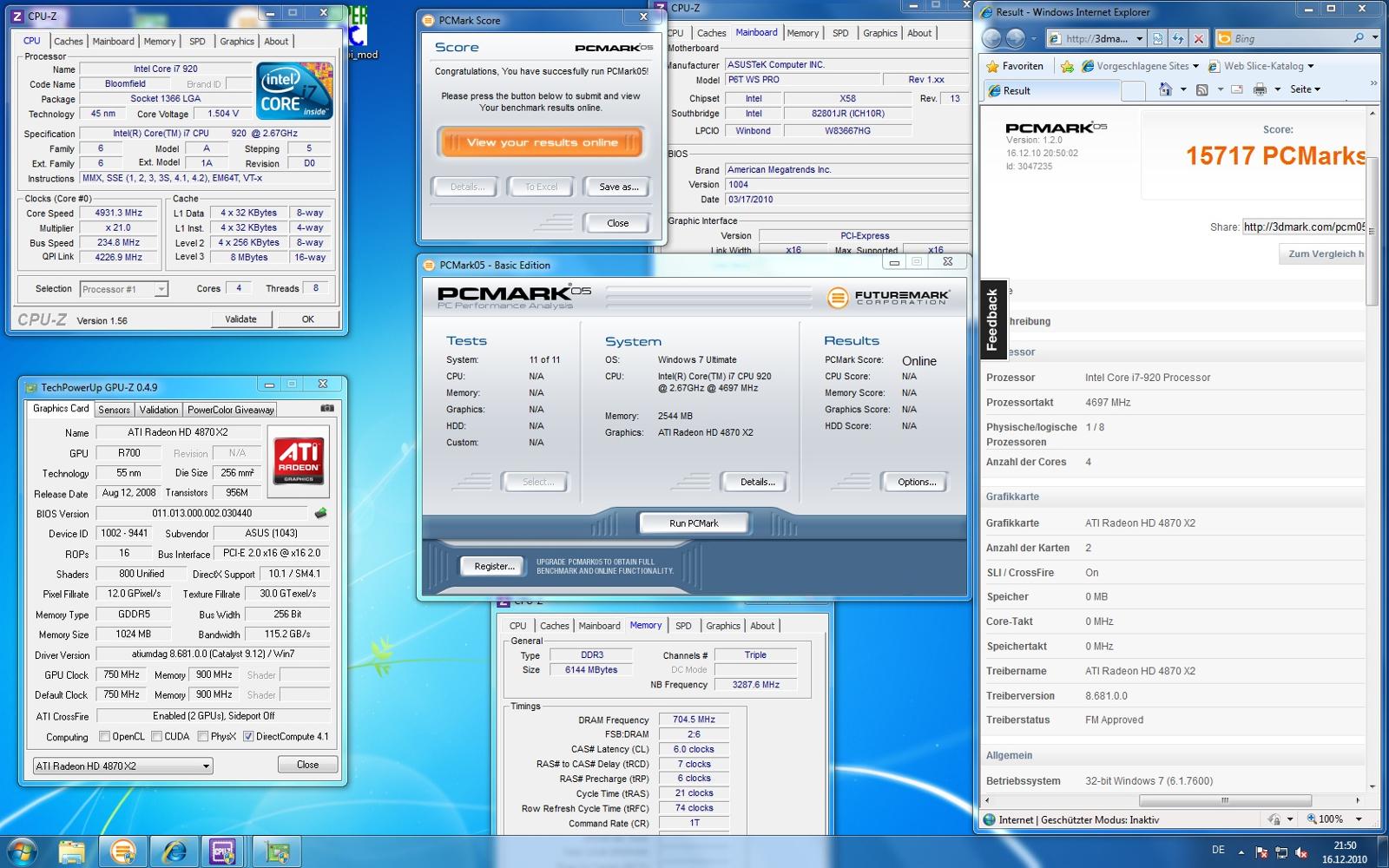Click the Internet Explorer back arrow button
The height and width of the screenshot is (868, 1389).
991,38
